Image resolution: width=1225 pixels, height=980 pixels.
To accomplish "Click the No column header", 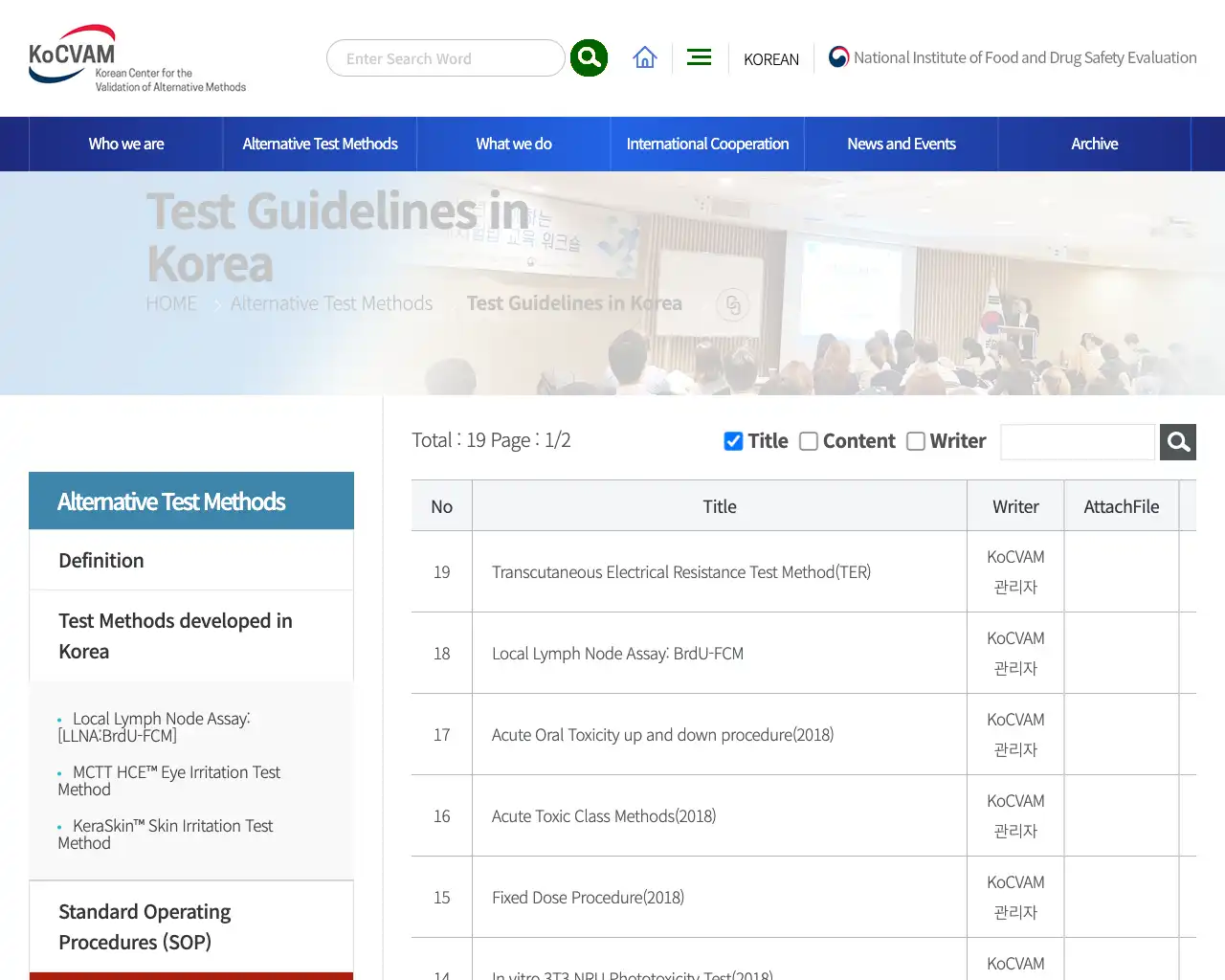I will pos(441,506).
